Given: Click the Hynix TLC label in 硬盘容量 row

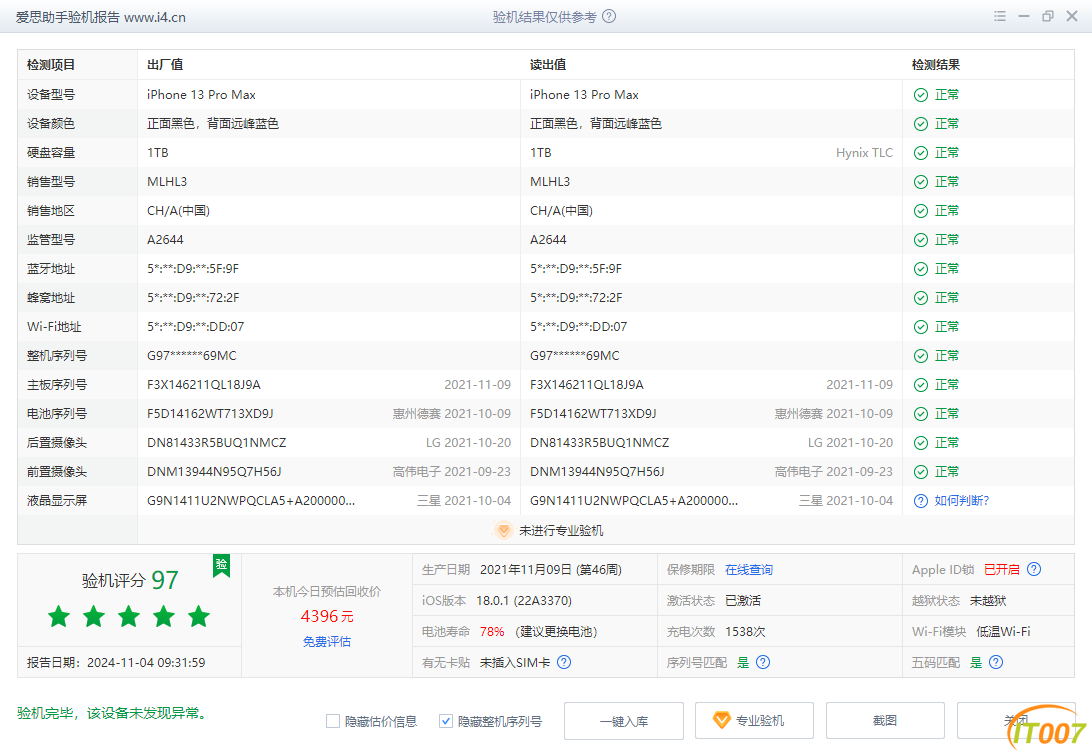Looking at the screenshot, I should 864,152.
